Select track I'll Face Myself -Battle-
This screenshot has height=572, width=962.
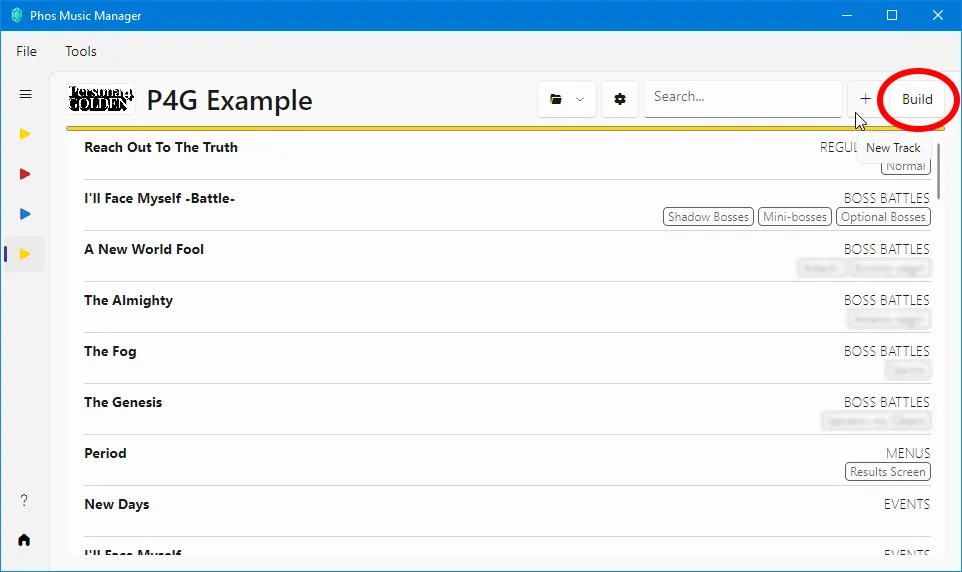[507, 206]
